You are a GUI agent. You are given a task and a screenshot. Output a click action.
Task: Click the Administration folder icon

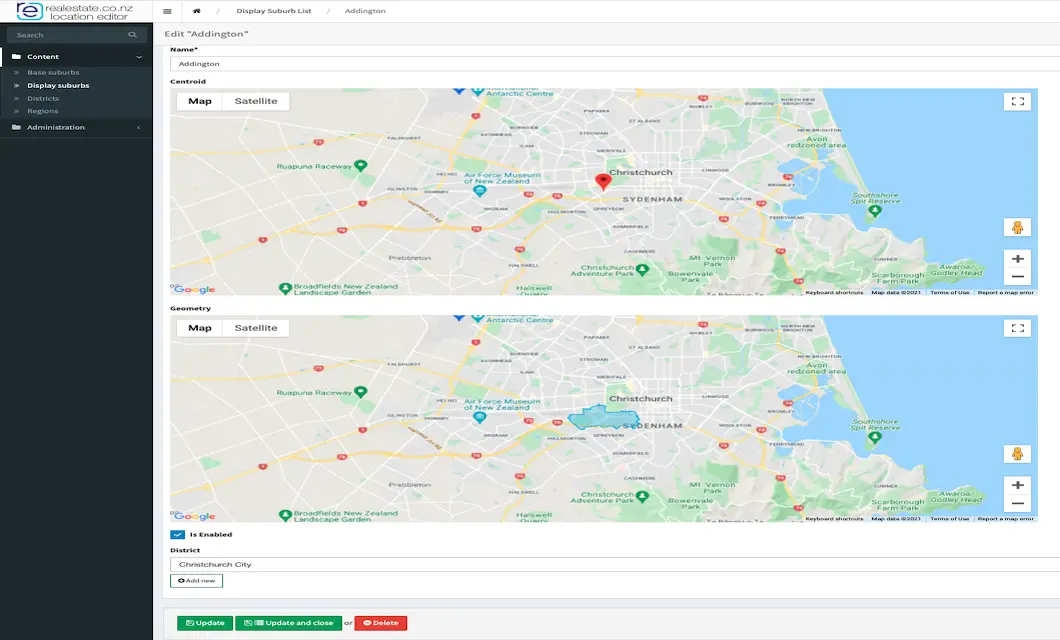(16, 127)
